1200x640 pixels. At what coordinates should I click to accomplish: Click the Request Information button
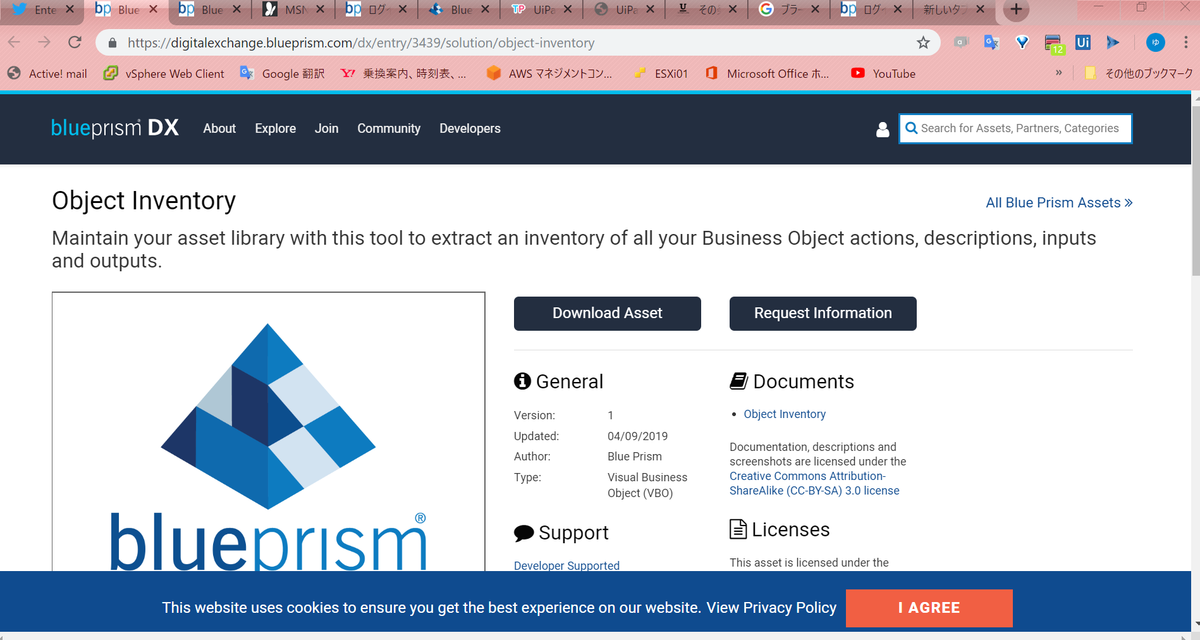tap(823, 313)
